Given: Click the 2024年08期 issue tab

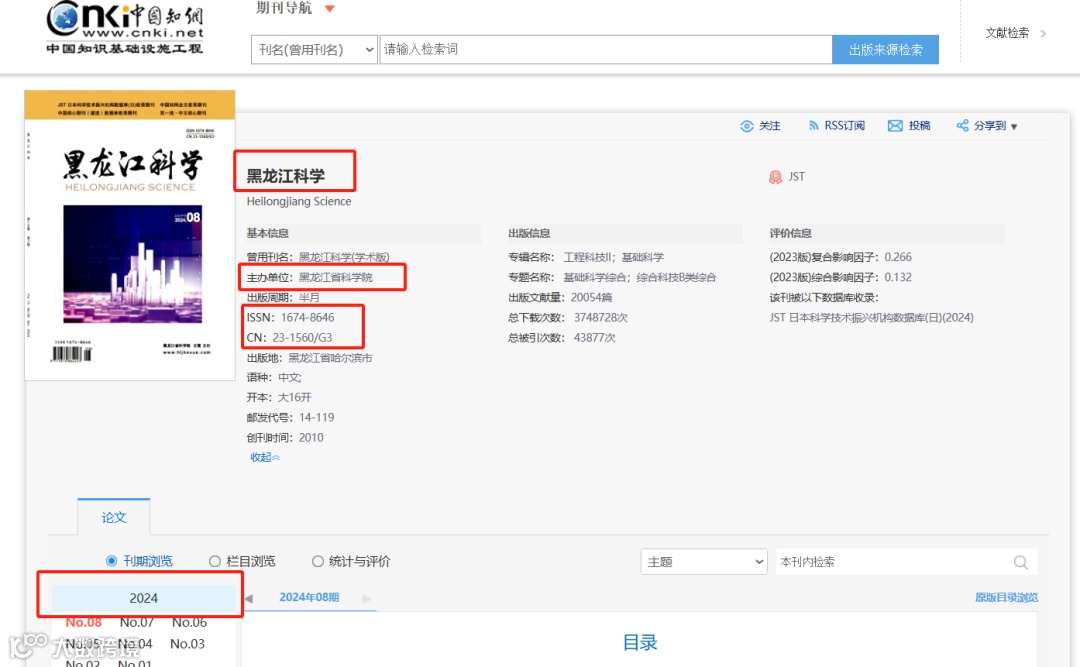Looking at the screenshot, I should tap(309, 597).
